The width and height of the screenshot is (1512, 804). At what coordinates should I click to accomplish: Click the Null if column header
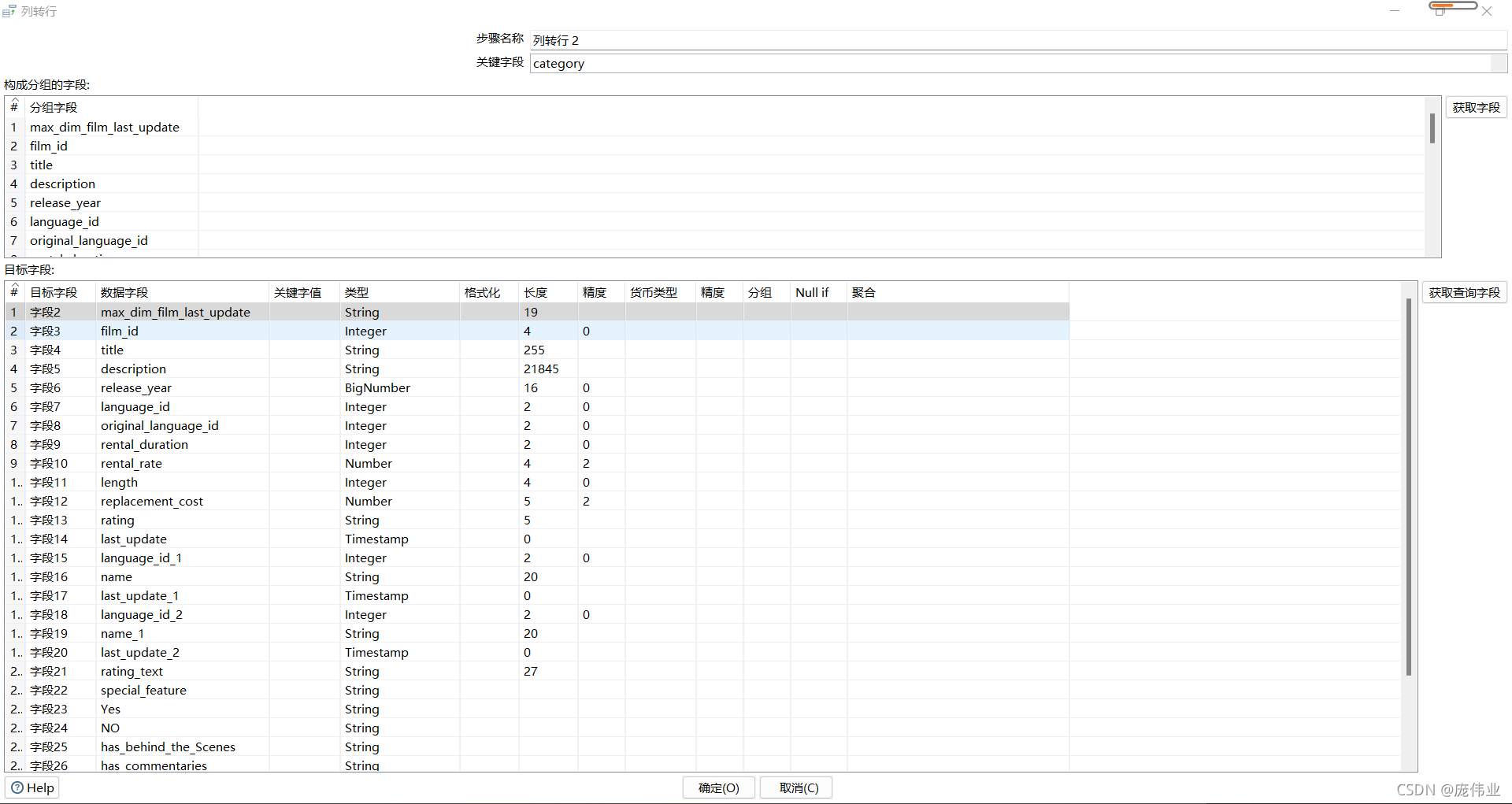(818, 292)
